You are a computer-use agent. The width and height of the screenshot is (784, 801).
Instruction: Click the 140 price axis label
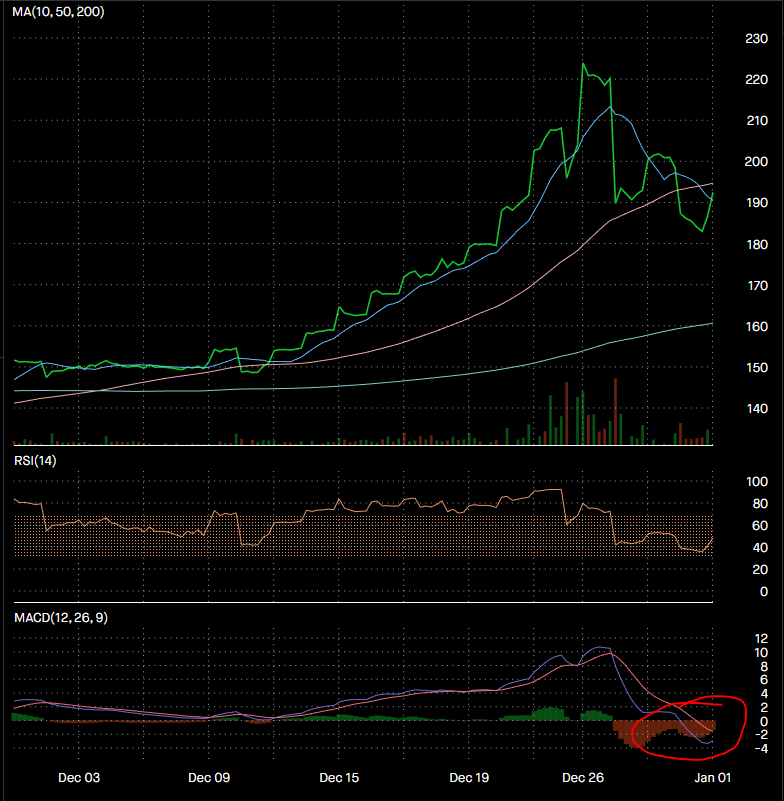756,409
